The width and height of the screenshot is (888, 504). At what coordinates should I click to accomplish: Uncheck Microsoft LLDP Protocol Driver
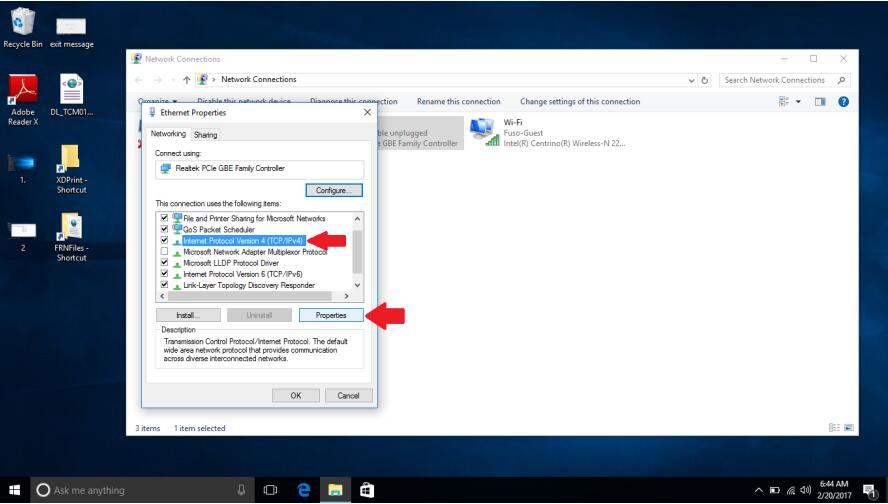164,263
